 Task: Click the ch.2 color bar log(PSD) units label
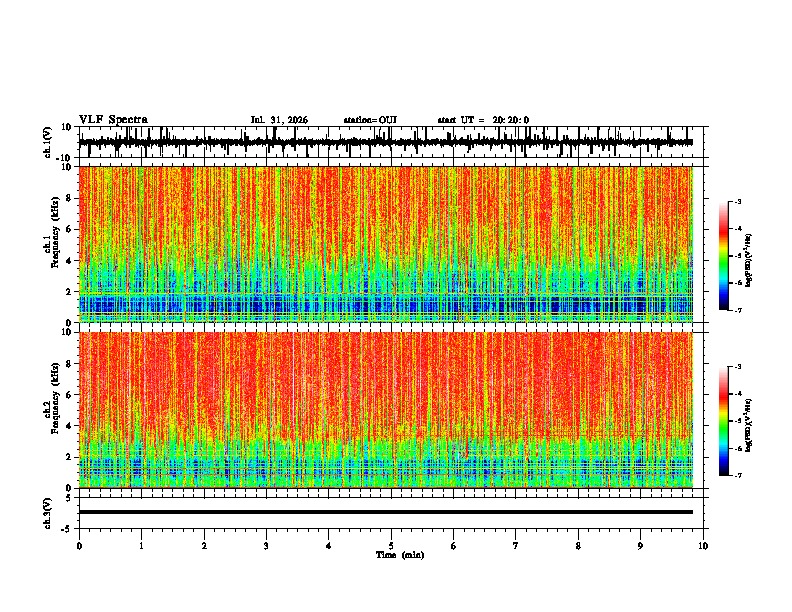[748, 425]
